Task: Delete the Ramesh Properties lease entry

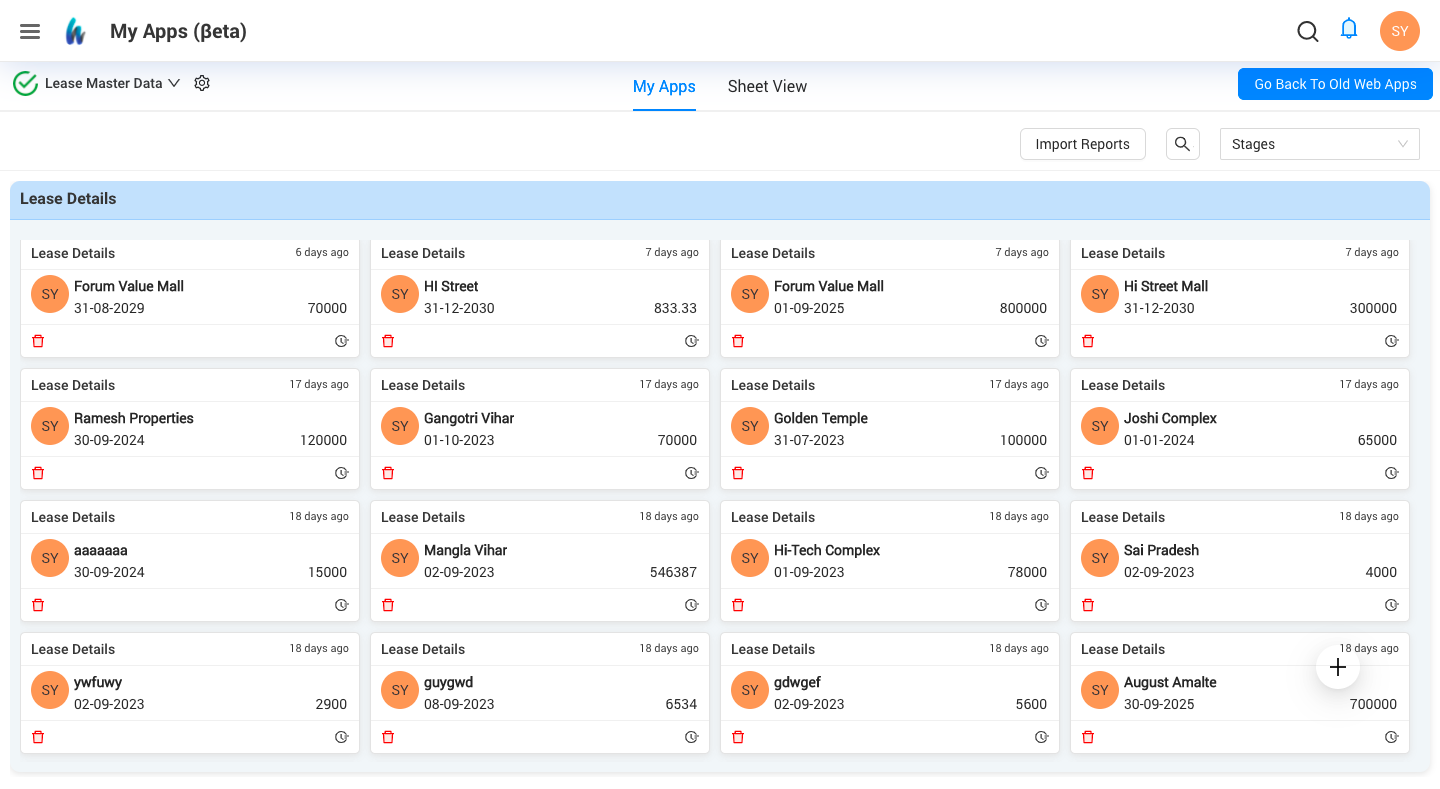Action: [37, 473]
